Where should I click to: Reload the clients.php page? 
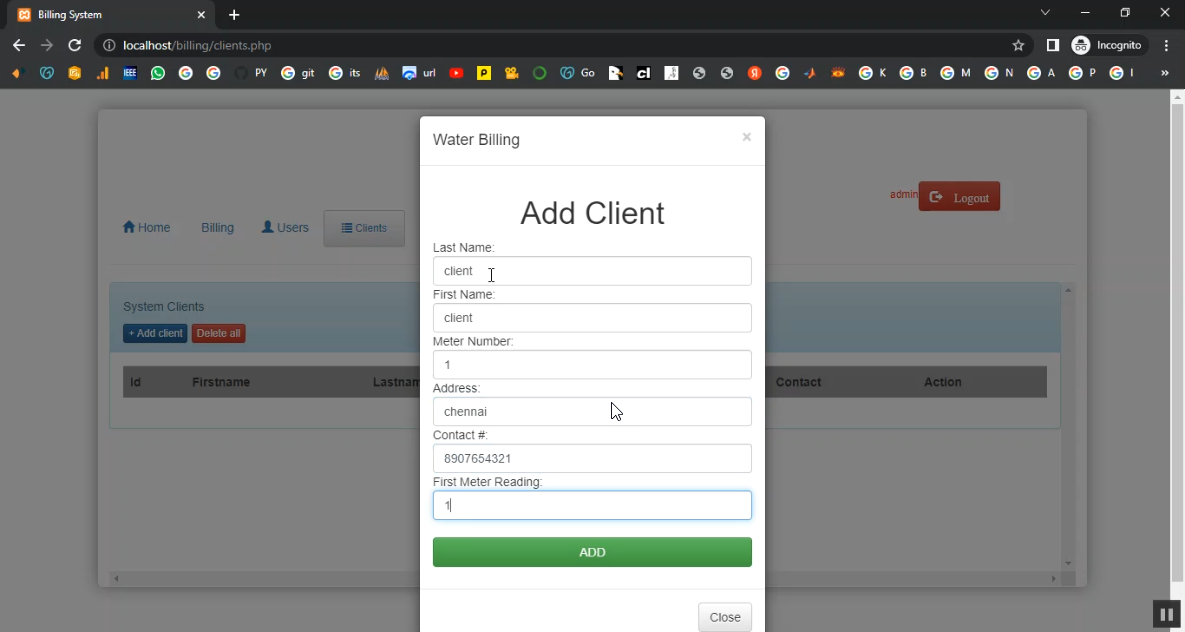(x=74, y=45)
